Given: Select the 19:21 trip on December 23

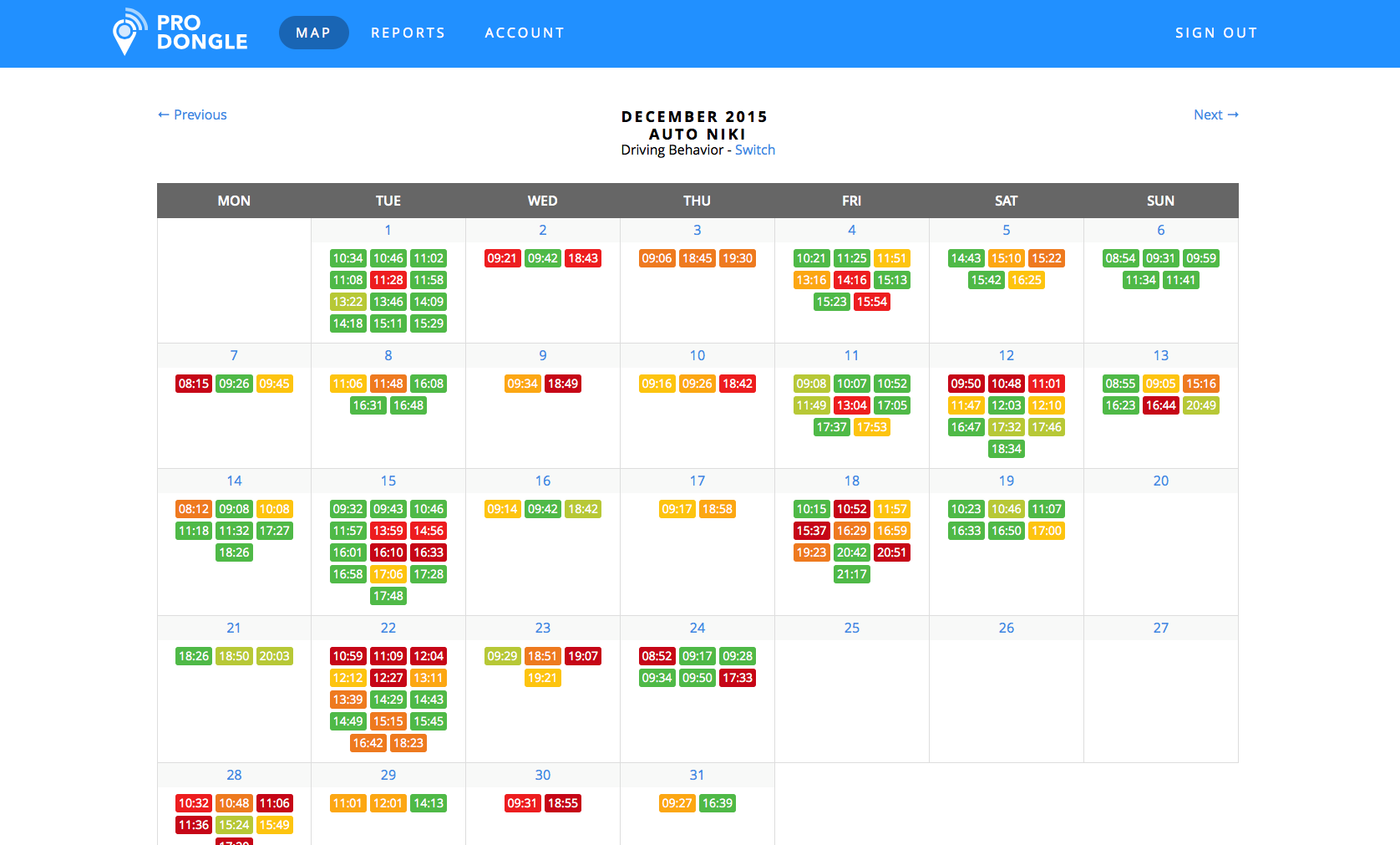Looking at the screenshot, I should 542,678.
